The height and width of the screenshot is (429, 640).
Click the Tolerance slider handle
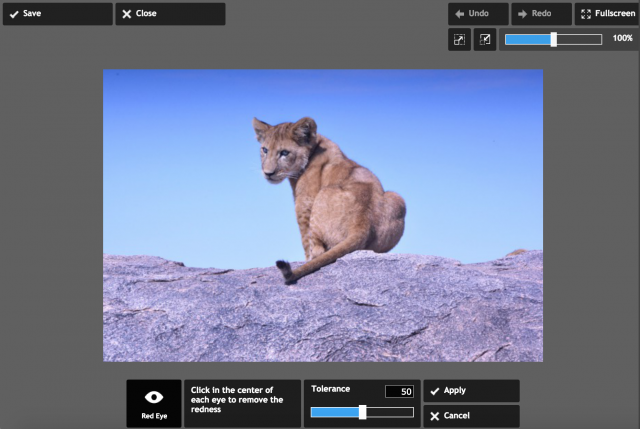pyautogui.click(x=362, y=412)
